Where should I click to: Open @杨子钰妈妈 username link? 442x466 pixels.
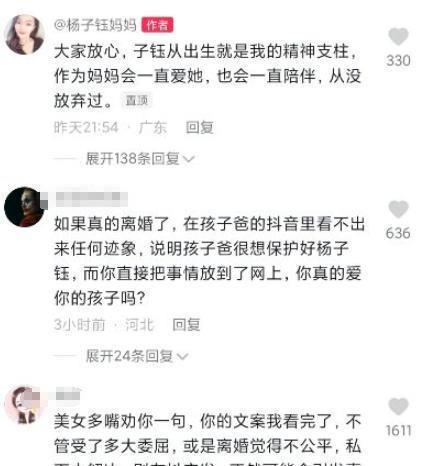pyautogui.click(x=95, y=25)
